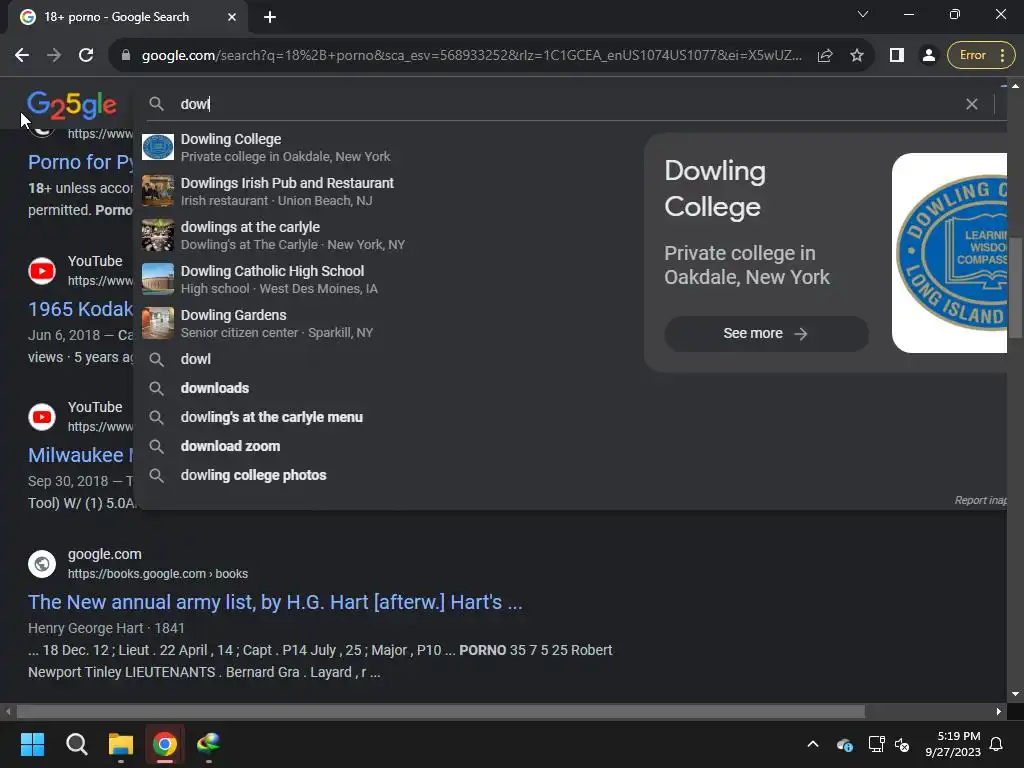Pick Dowling Catholic High School suggestion

click(x=389, y=280)
